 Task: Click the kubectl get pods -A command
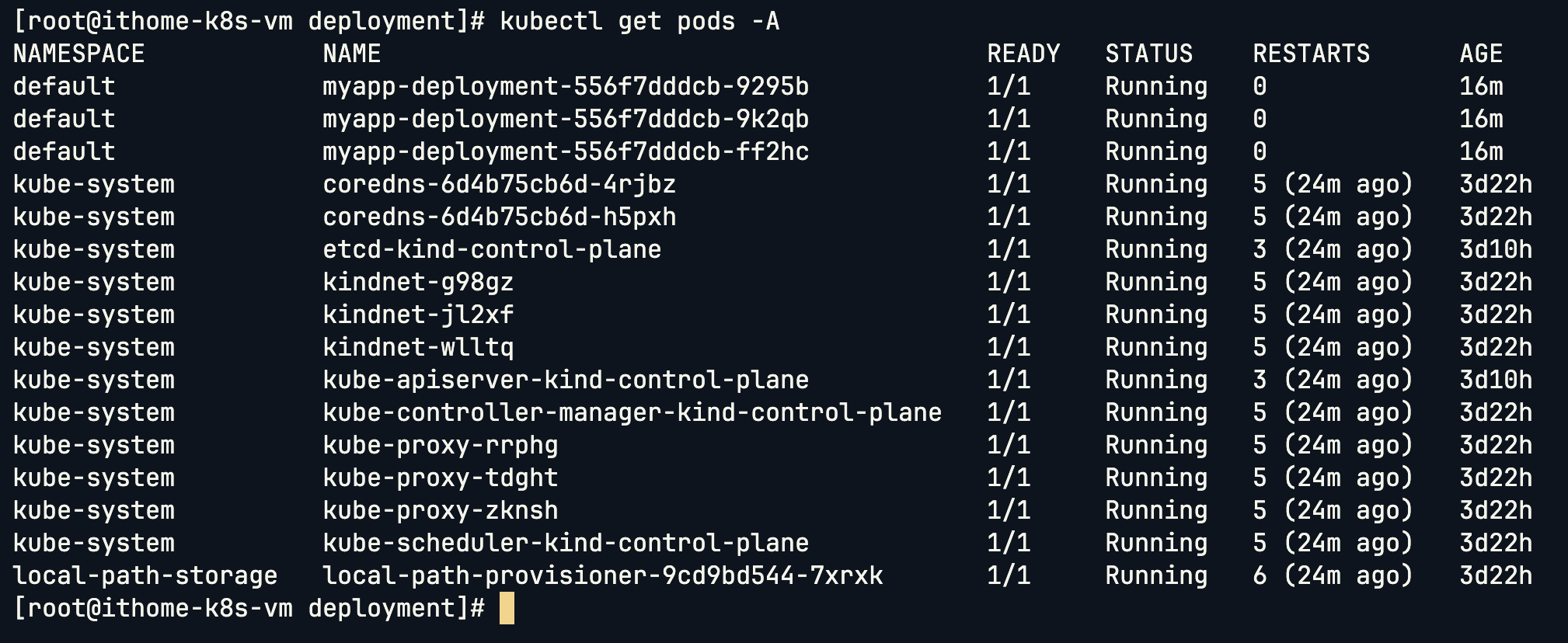(639, 21)
